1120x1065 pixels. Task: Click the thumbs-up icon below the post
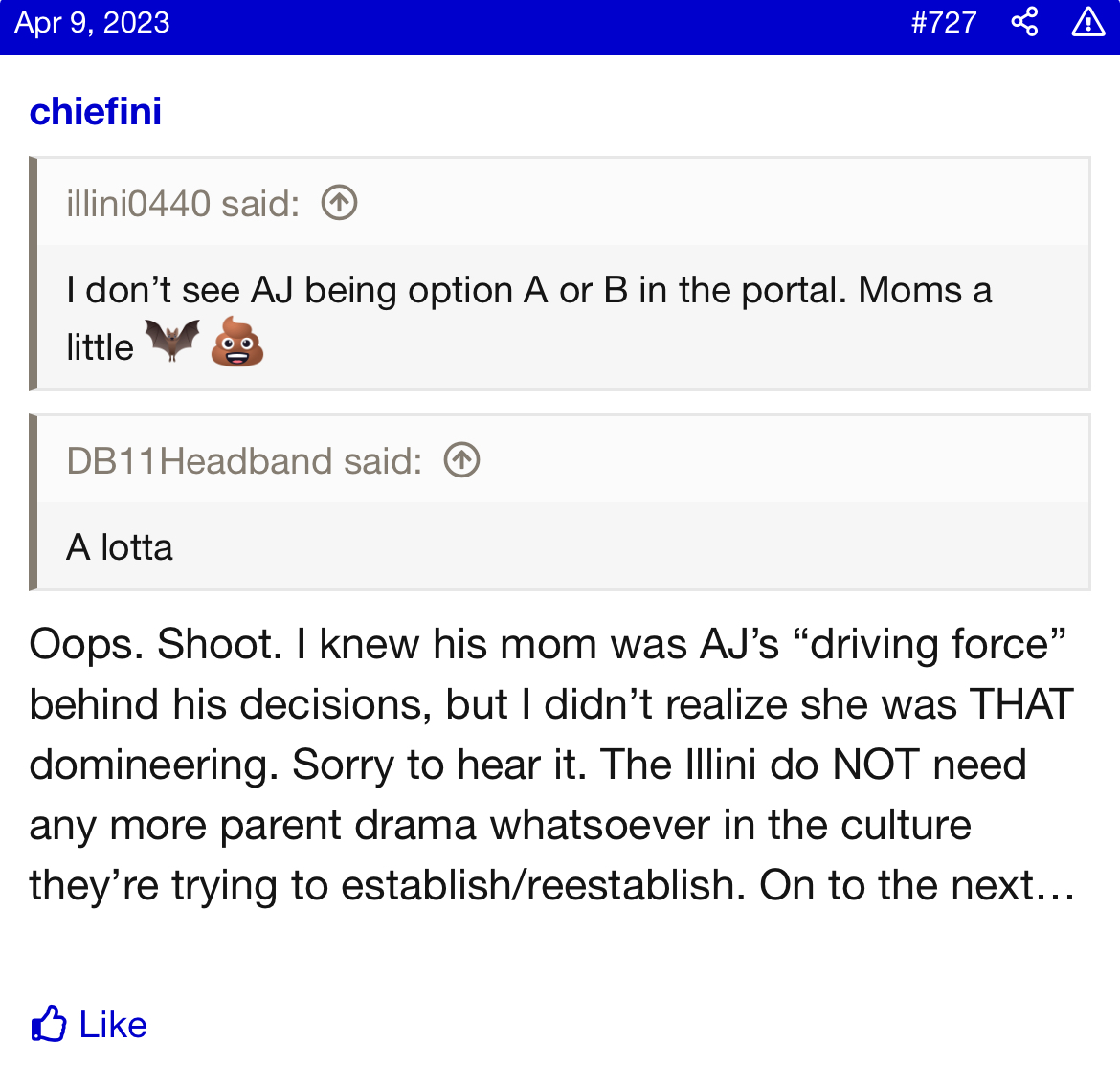49,1024
